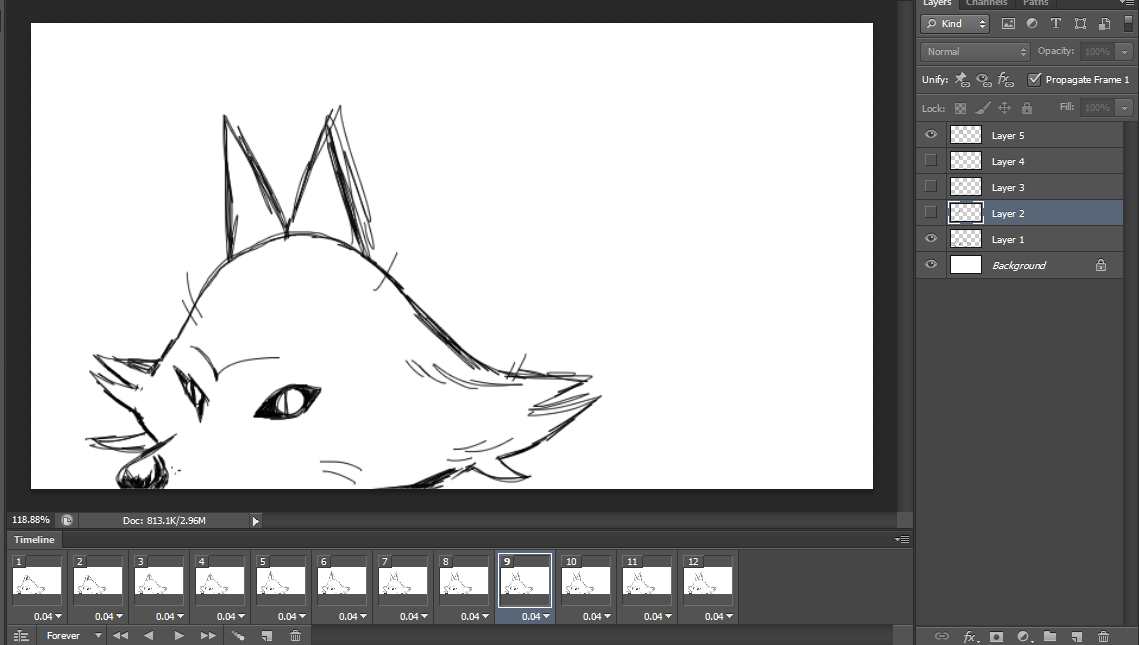1139x645 pixels.
Task: Create a new layer in Layers panel
Action: [1077, 636]
